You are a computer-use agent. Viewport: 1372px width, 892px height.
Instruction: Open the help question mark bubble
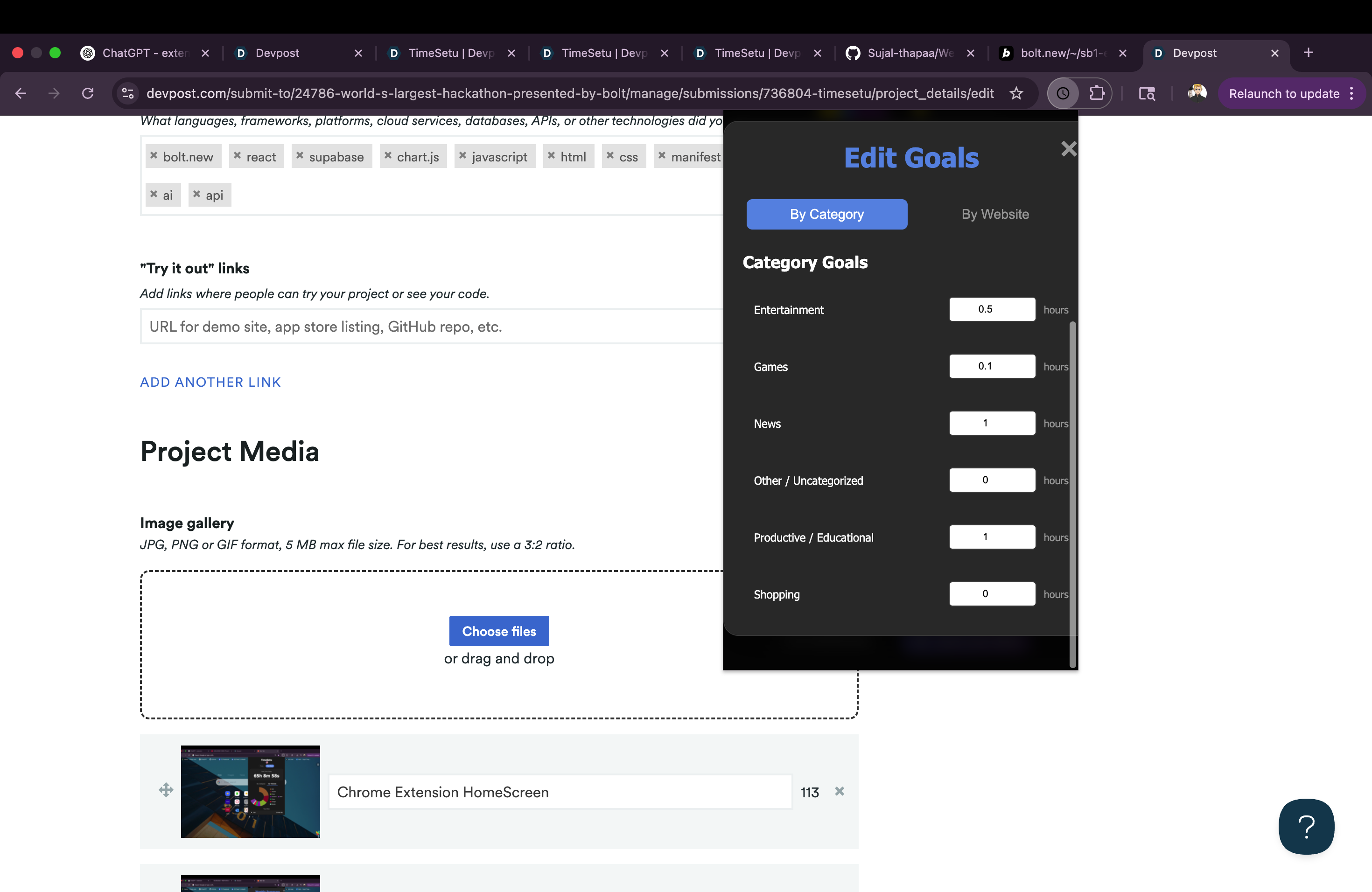pyautogui.click(x=1306, y=826)
